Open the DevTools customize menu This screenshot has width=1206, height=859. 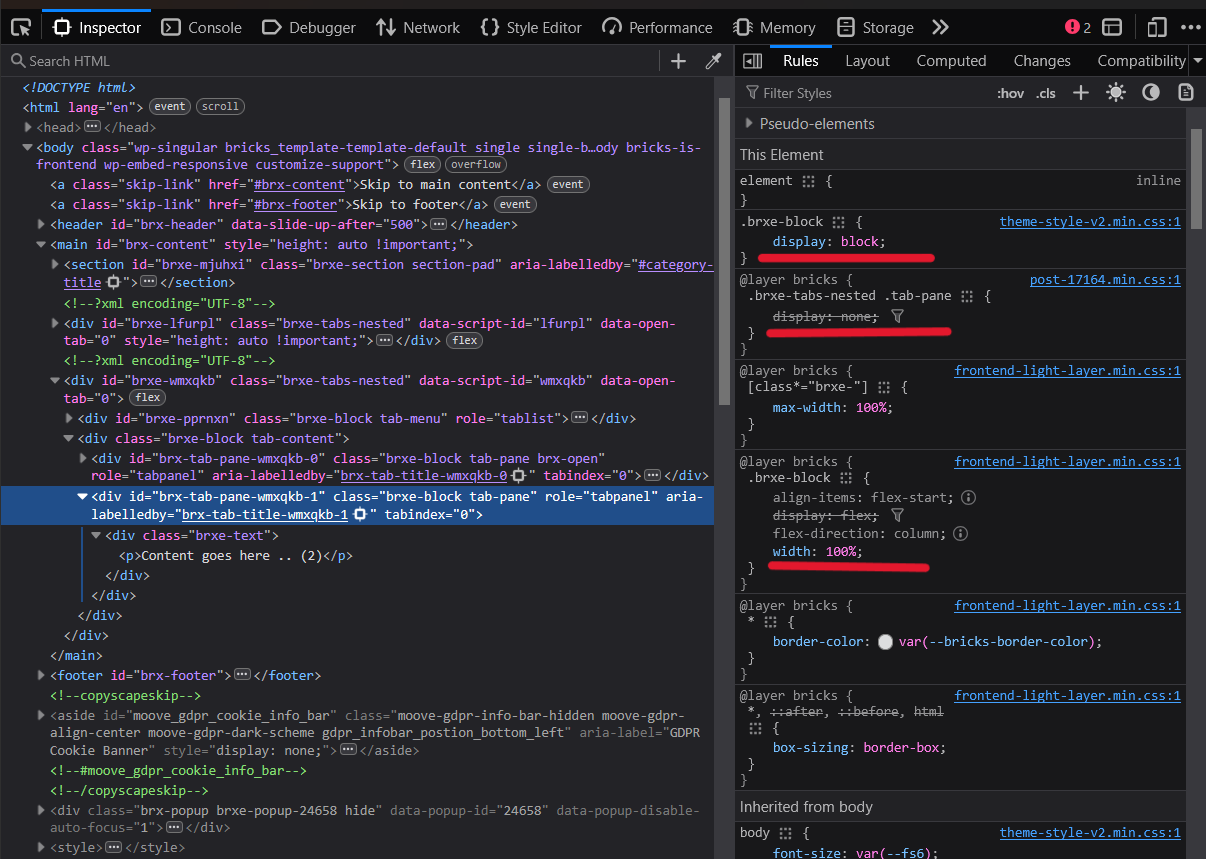1190,27
